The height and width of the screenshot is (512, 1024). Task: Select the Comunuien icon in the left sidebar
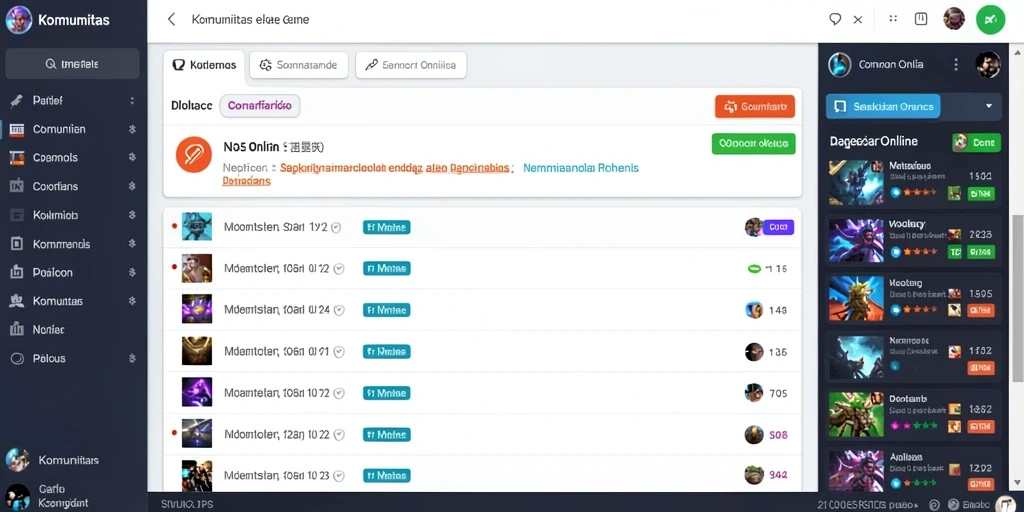(17, 129)
